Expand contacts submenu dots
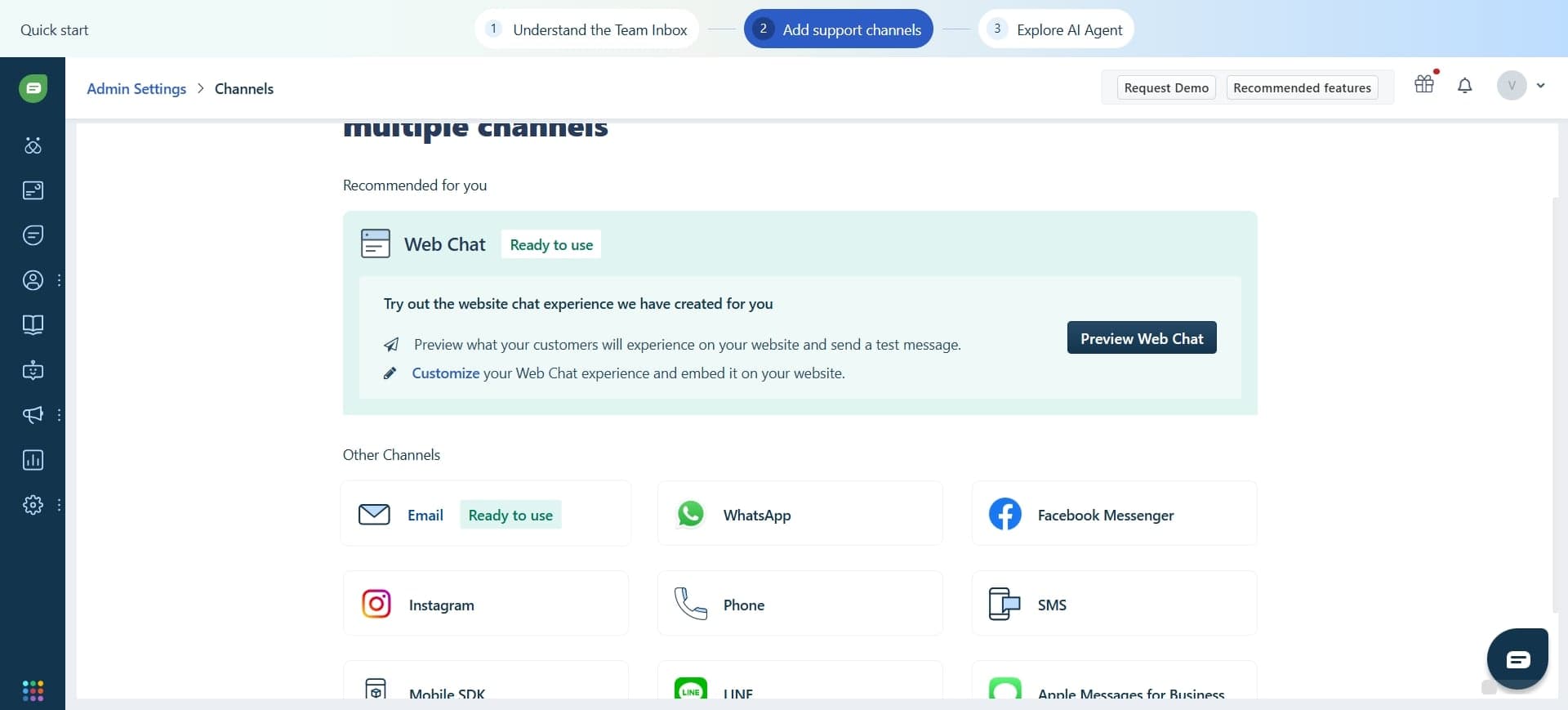1568x710 pixels. click(x=59, y=280)
